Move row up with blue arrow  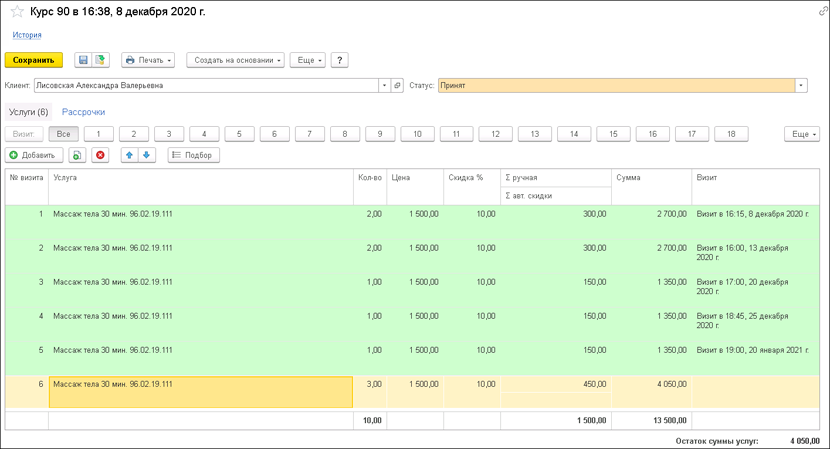tap(129, 155)
